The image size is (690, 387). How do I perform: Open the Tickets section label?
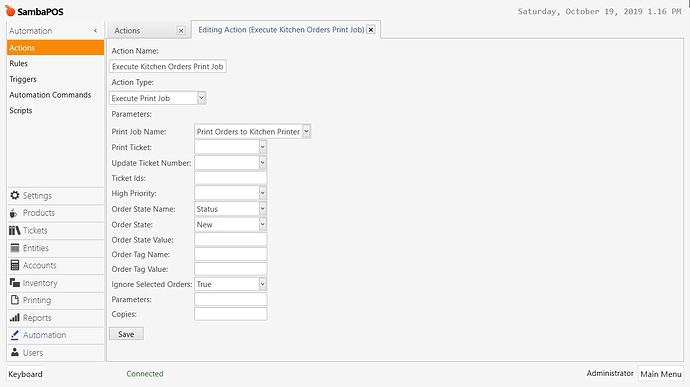[35, 230]
